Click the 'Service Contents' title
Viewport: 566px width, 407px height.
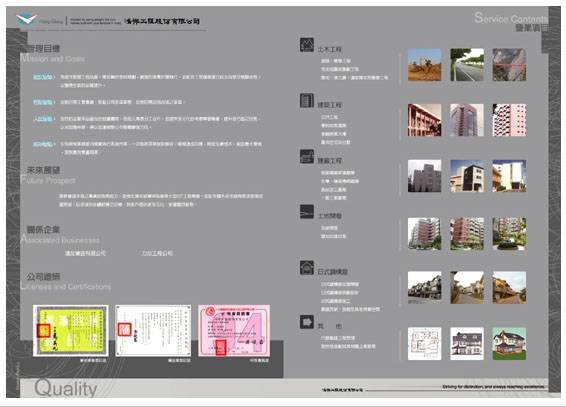click(x=511, y=18)
